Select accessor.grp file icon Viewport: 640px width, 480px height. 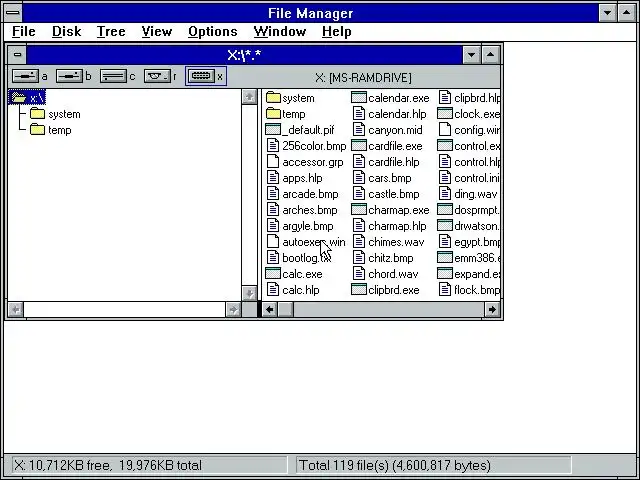[x=273, y=162]
